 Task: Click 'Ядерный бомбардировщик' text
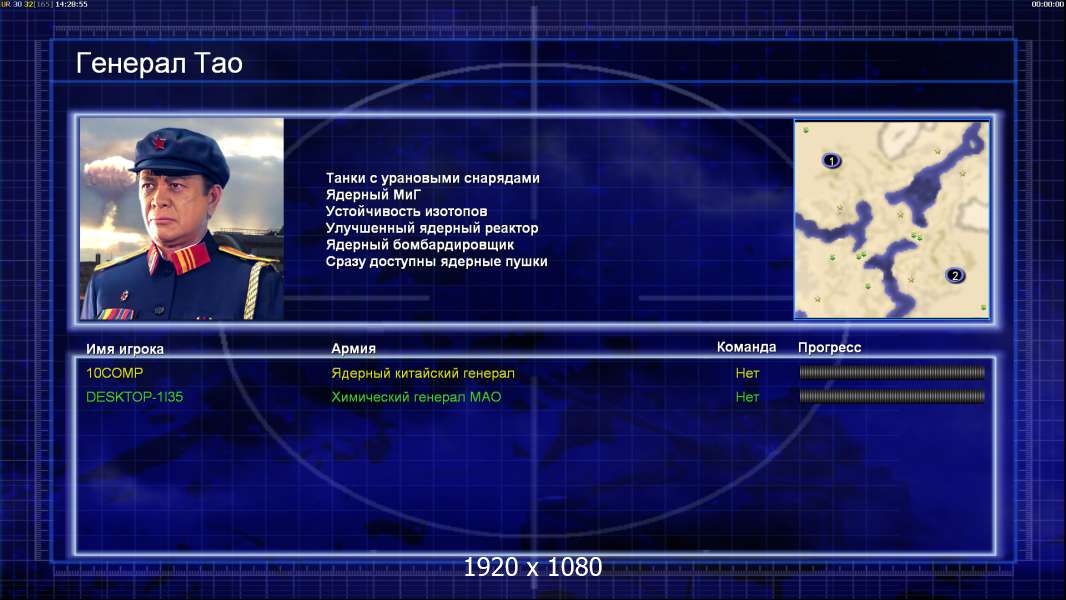[419, 245]
